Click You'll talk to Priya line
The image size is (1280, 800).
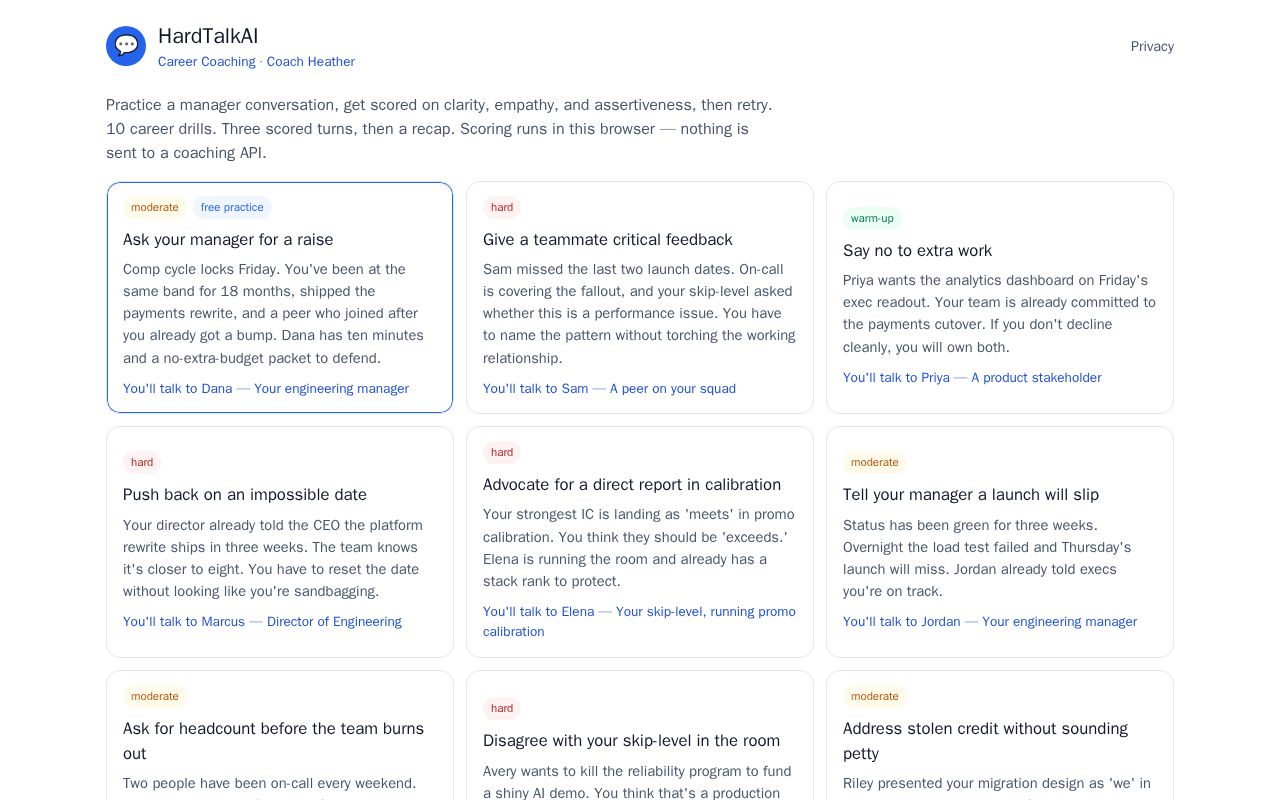[972, 378]
